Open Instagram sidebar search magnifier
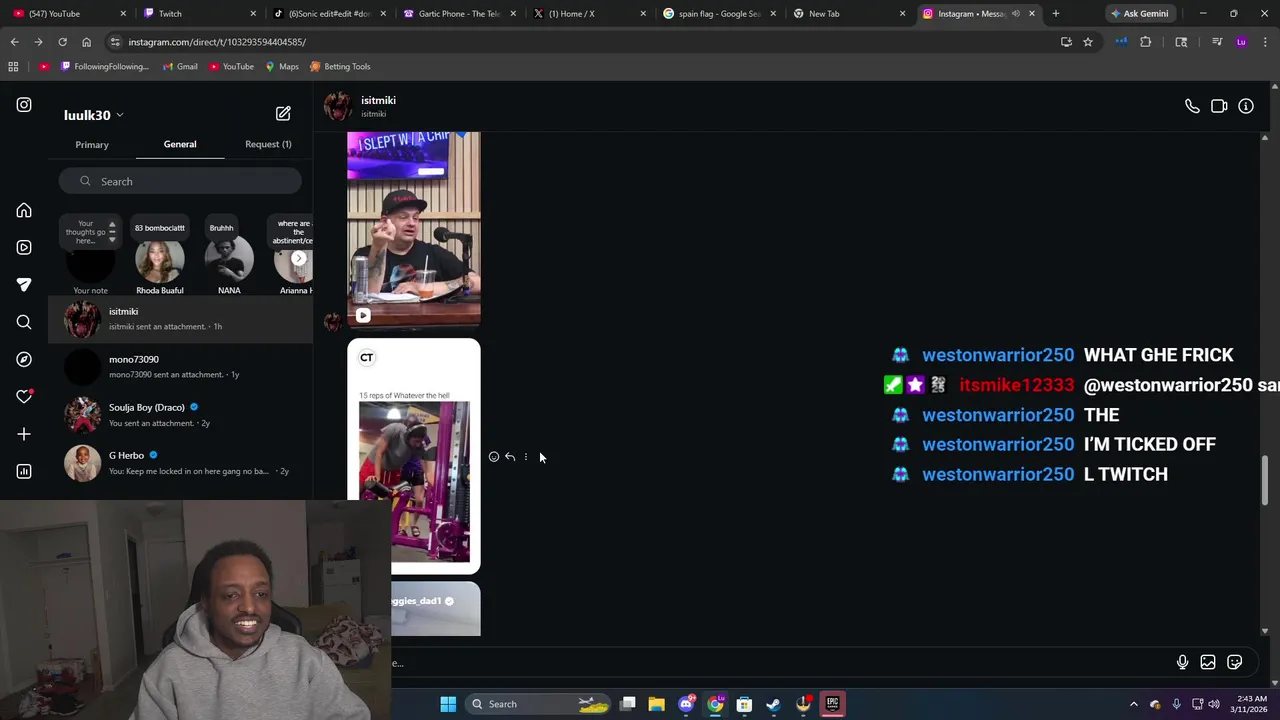This screenshot has width=1280, height=720. coord(24,322)
